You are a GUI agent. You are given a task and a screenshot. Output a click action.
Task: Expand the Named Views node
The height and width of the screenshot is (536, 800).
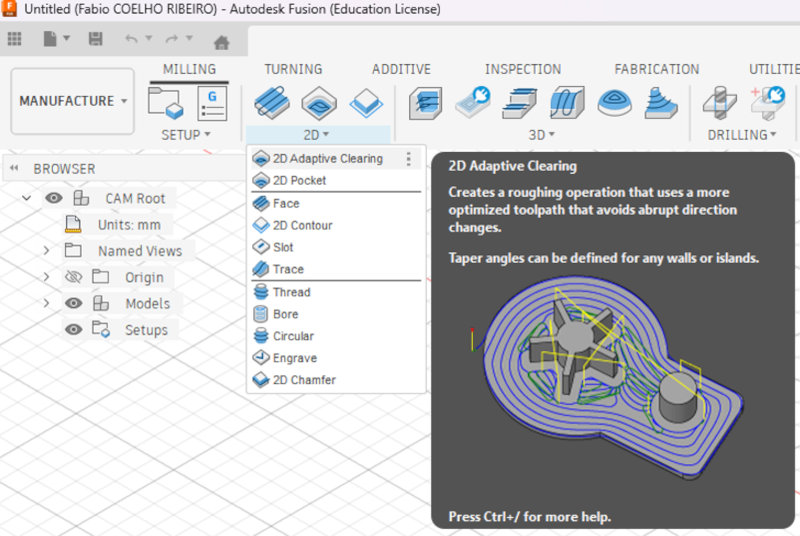(x=46, y=250)
